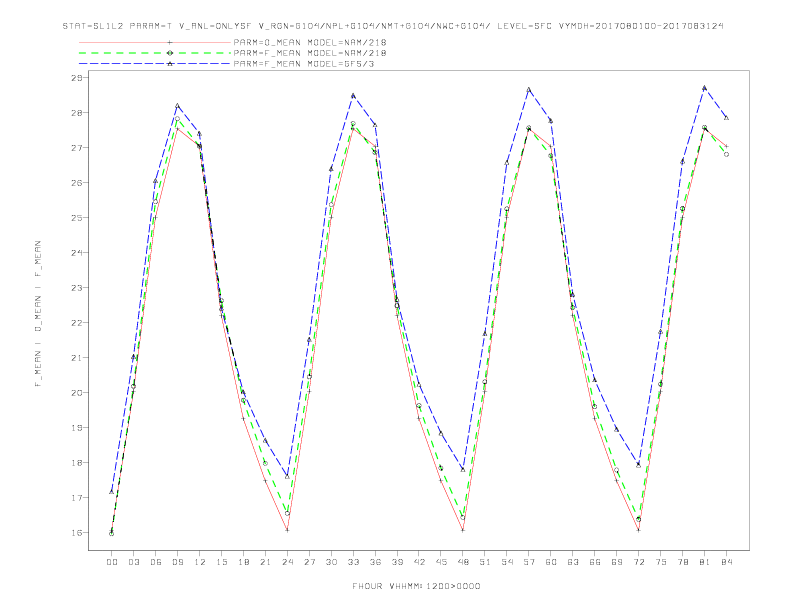Select legend label PARM=F_MEAN MODEL=NAM/218
The image size is (792, 612).
310,53
